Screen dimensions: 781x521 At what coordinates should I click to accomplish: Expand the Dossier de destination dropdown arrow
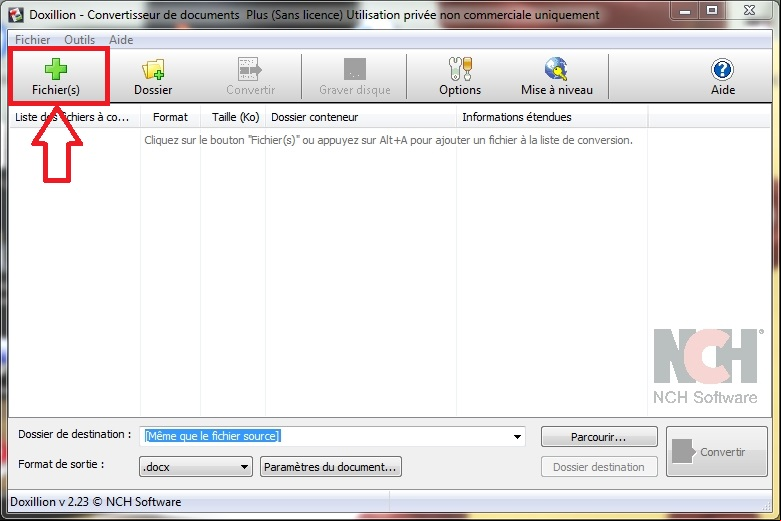tap(517, 437)
